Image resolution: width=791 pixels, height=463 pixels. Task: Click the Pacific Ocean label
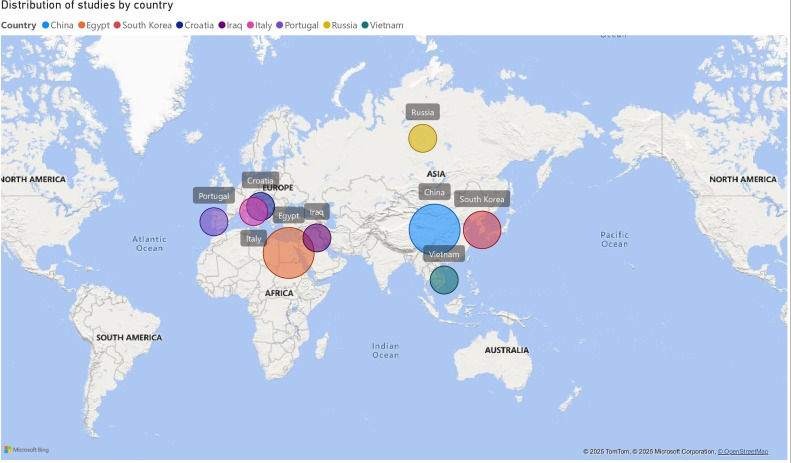(614, 239)
